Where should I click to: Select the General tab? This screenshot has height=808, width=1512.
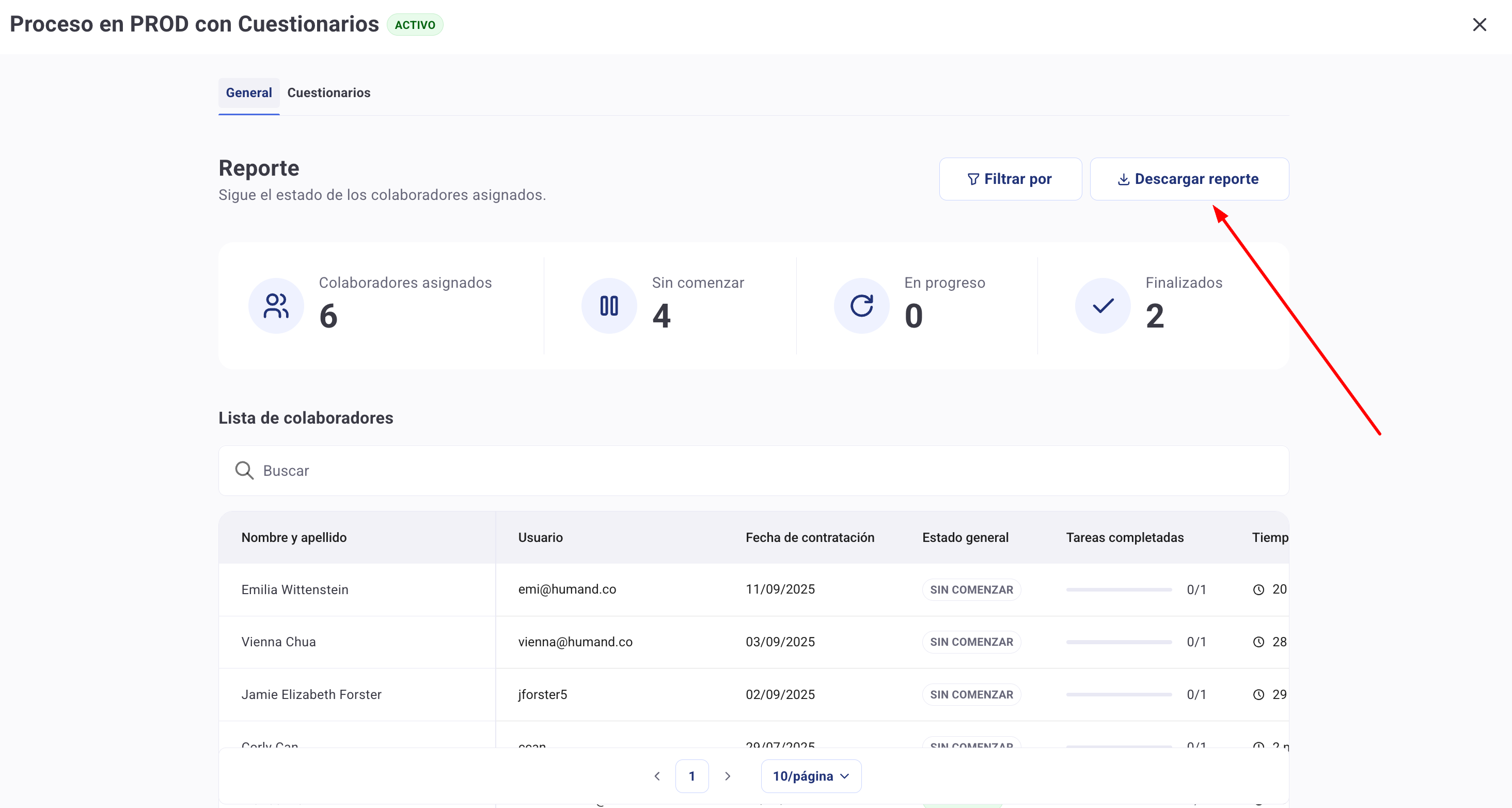tap(249, 93)
